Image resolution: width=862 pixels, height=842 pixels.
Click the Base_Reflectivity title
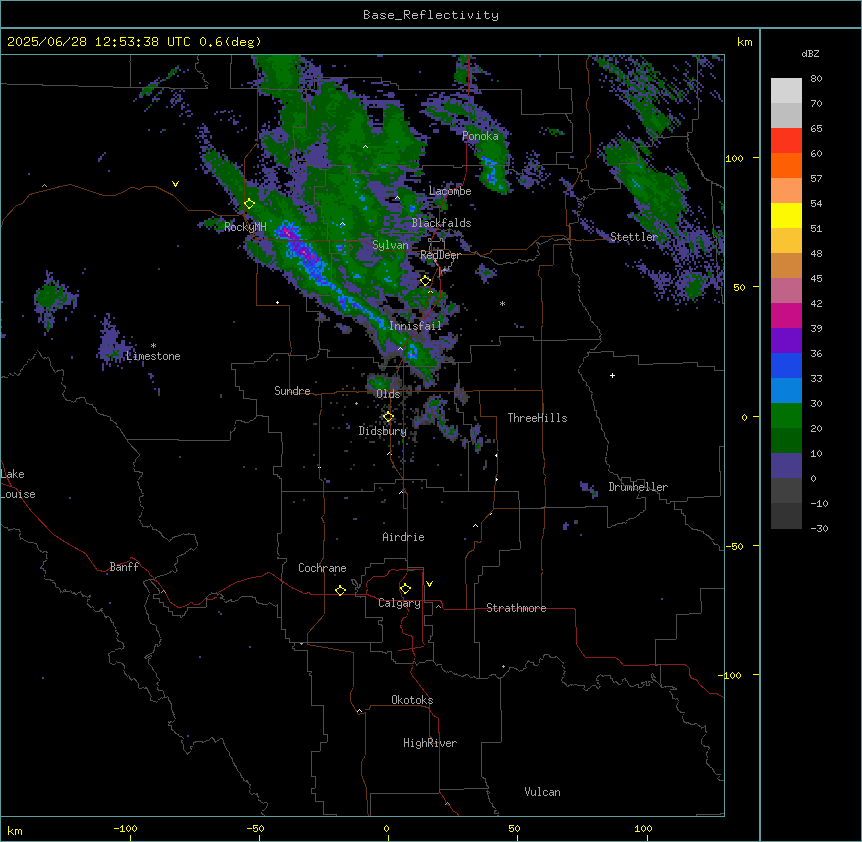click(x=431, y=15)
